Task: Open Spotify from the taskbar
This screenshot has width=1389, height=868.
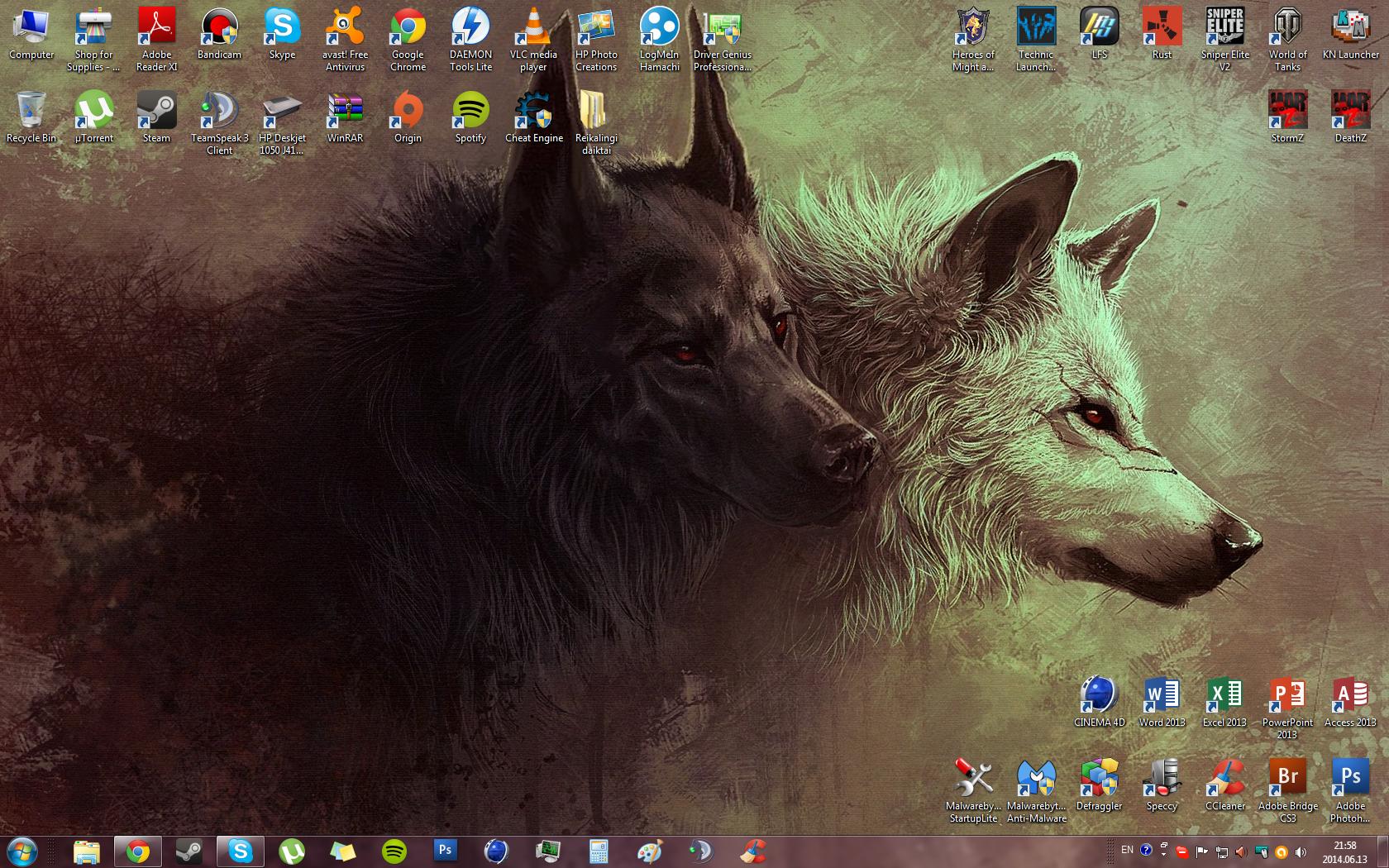Action: click(394, 851)
